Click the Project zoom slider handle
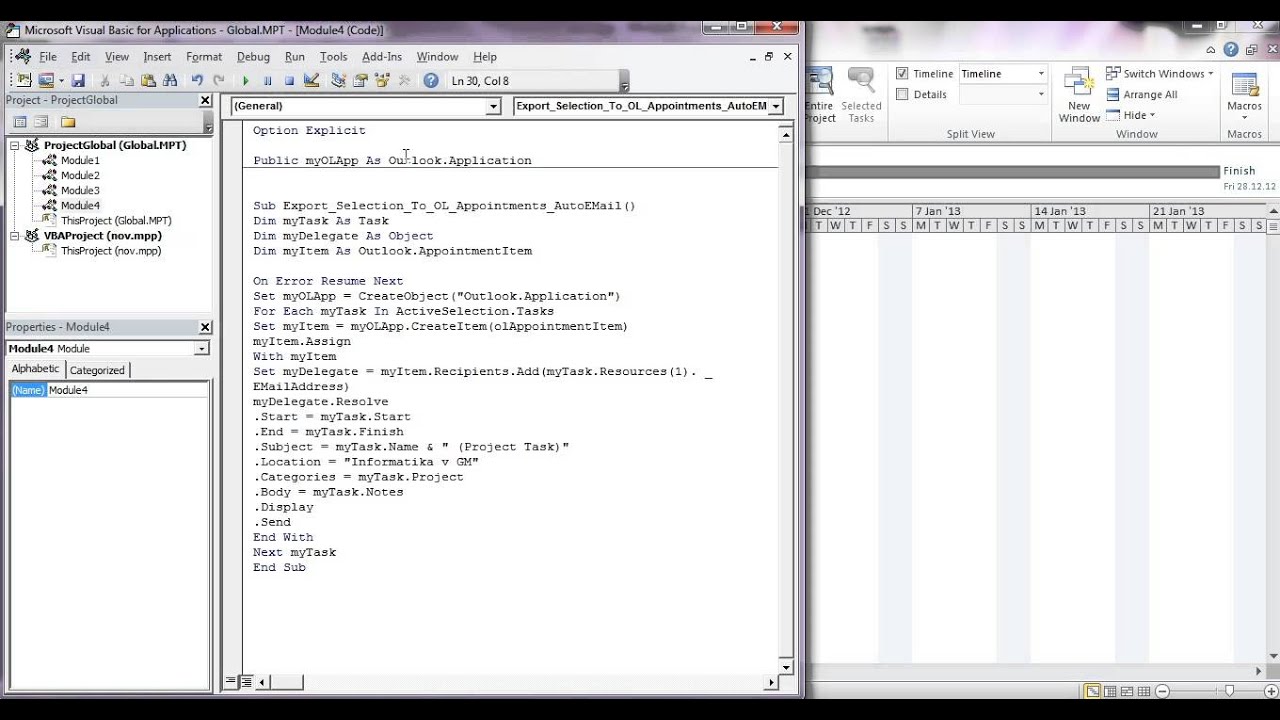 tap(1229, 691)
